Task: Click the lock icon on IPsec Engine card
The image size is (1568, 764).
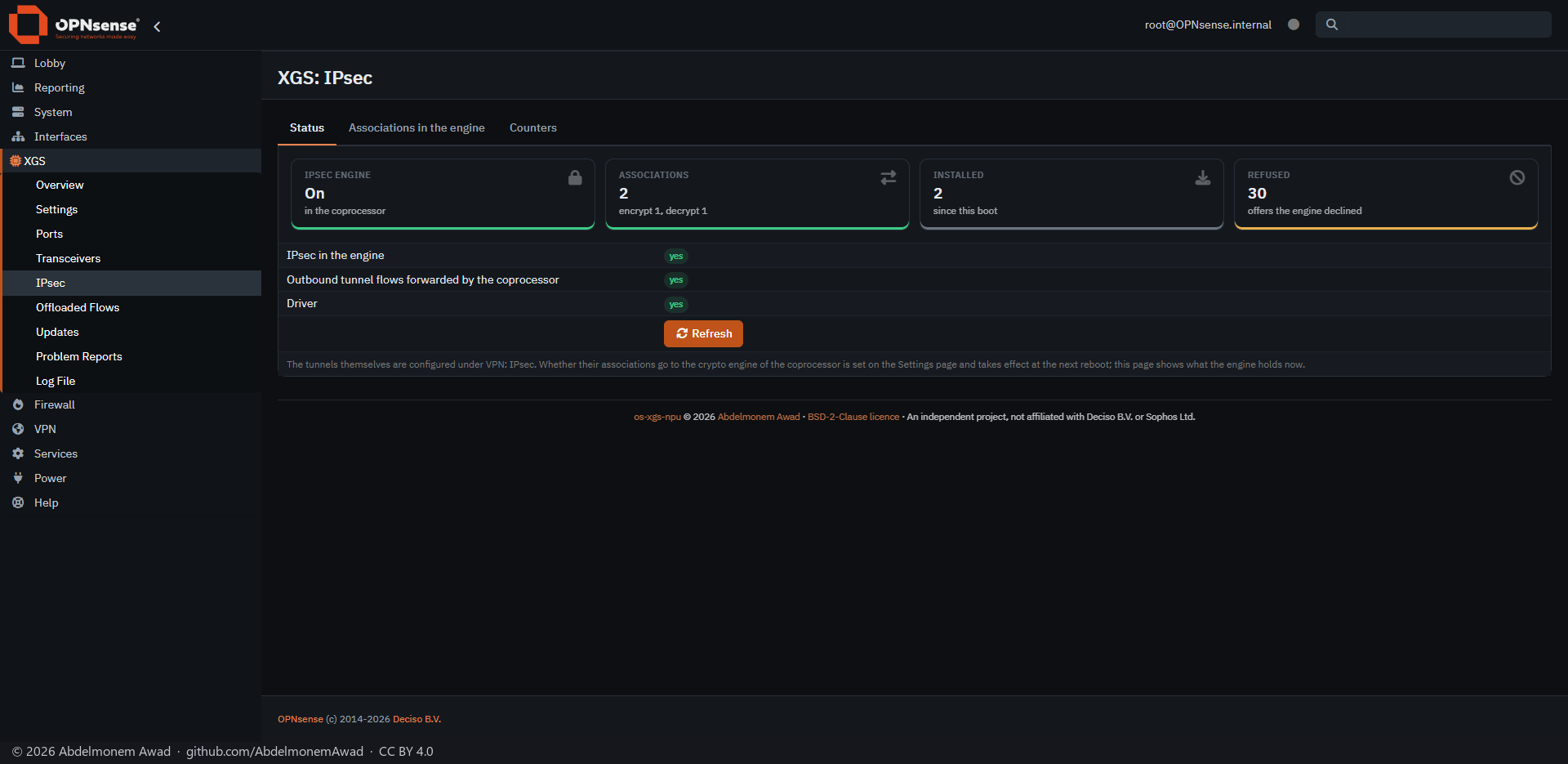Action: 575,177
